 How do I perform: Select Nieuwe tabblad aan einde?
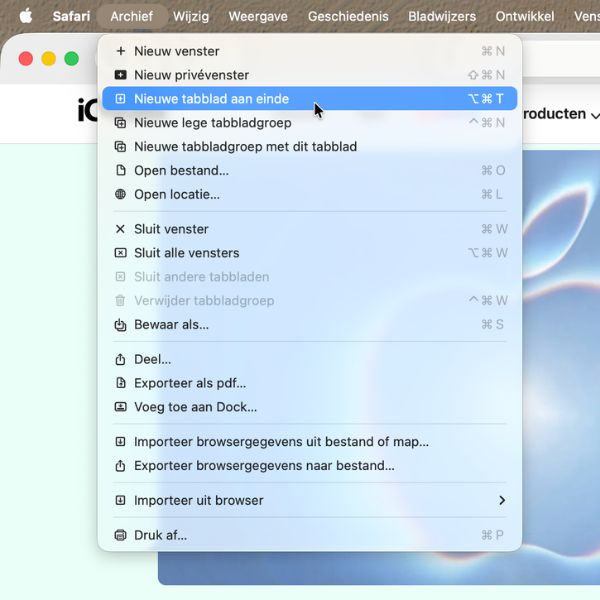(310, 99)
